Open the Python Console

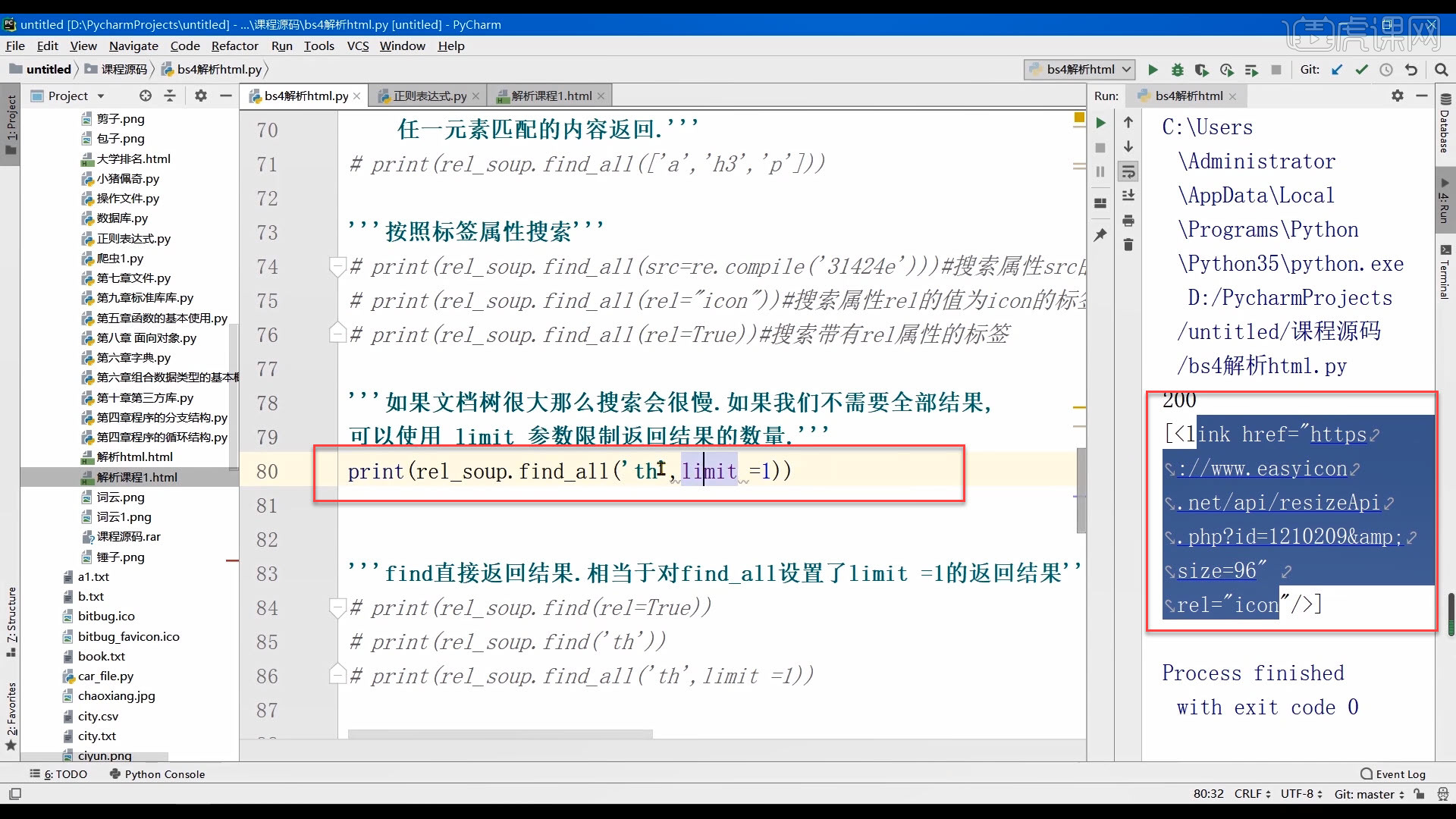(164, 773)
